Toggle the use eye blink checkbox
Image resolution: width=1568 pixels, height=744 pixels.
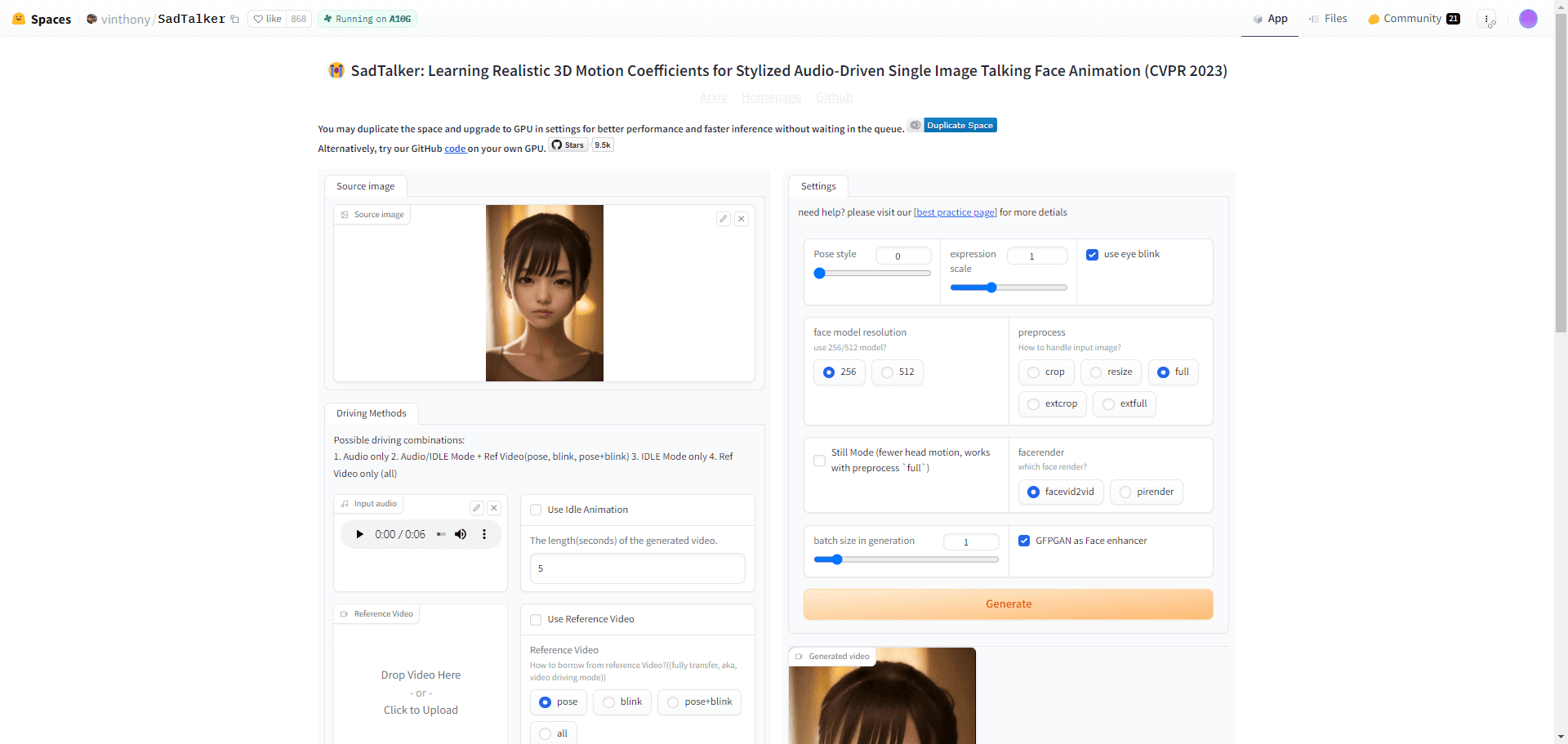(1092, 255)
